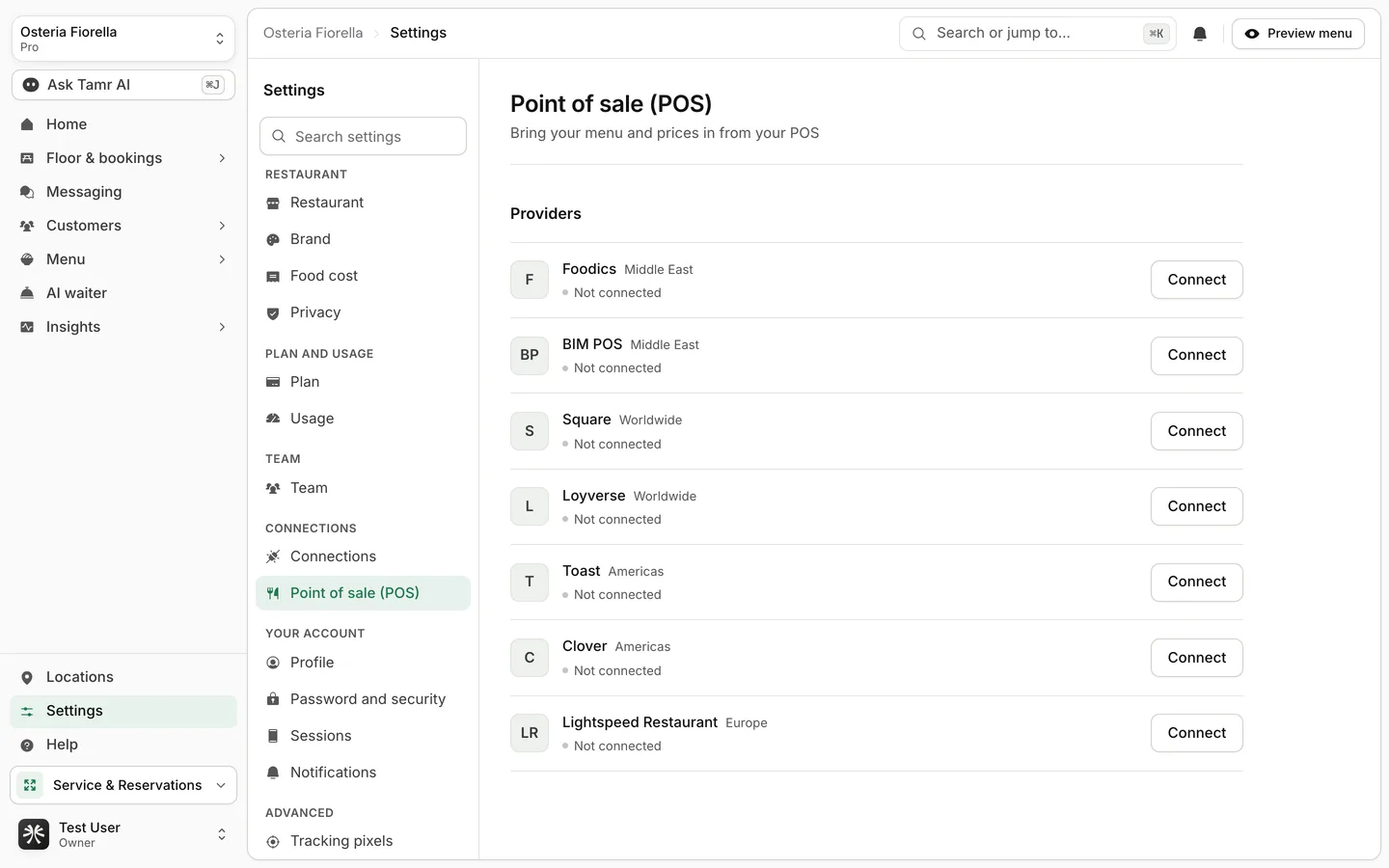Click the Tracking pixels target icon
The image size is (1389, 868).
coord(273,841)
